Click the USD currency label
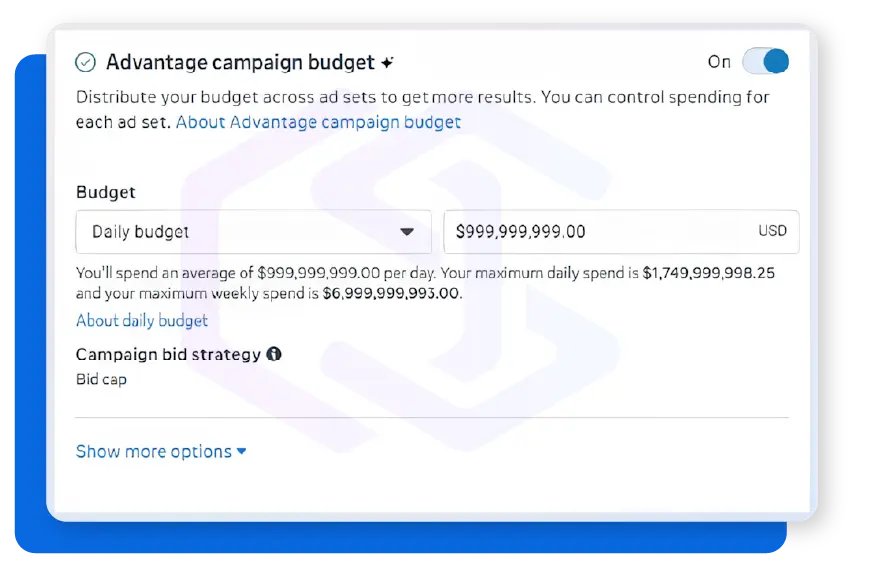 coord(772,231)
